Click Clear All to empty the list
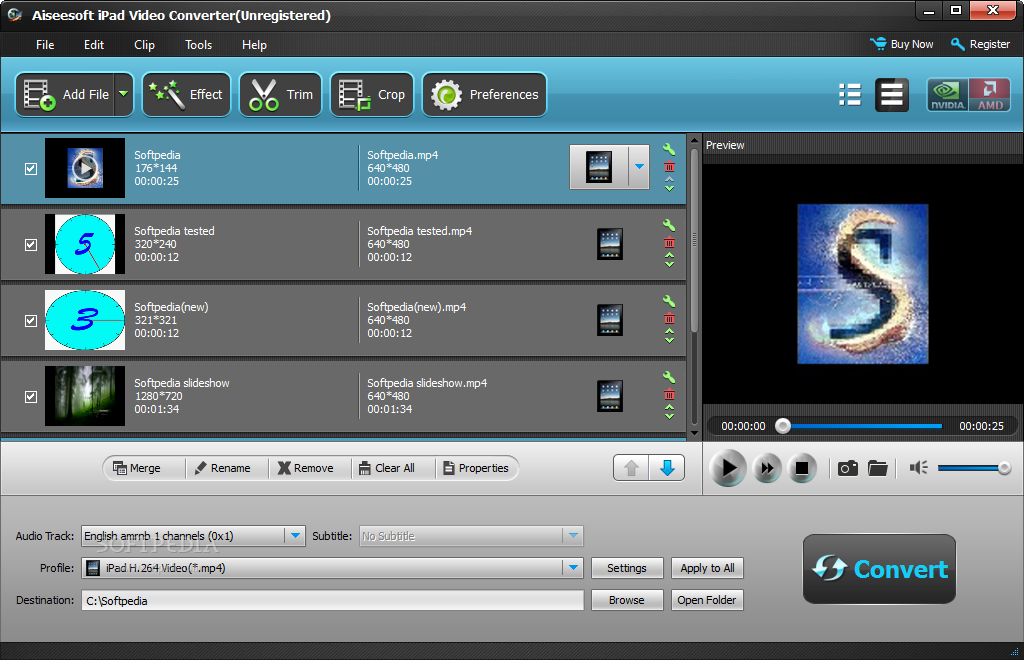 coord(387,468)
